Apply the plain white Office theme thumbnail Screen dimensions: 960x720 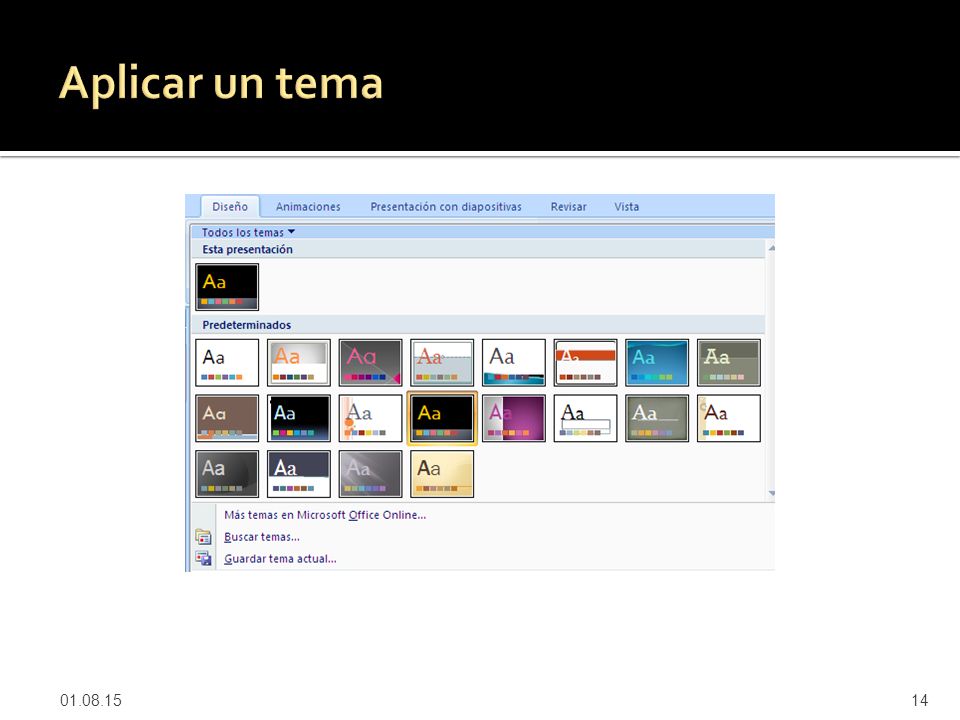click(227, 362)
